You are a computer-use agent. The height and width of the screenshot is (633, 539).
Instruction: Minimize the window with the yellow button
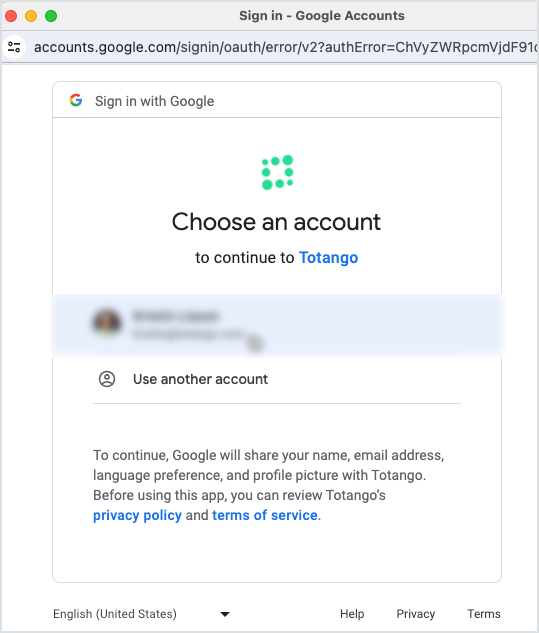click(31, 16)
